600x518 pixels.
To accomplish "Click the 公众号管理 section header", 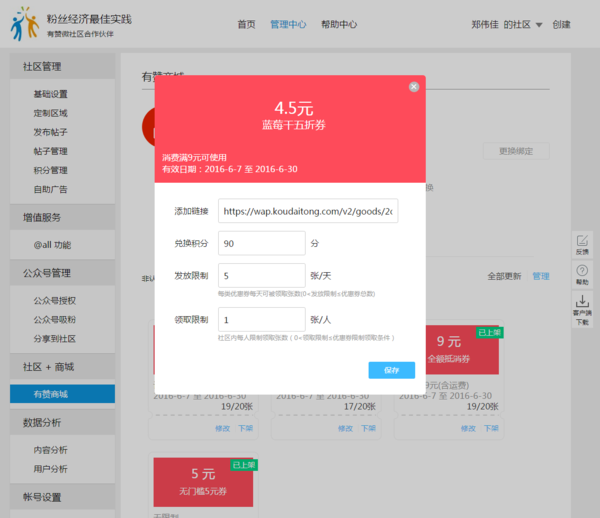I will pyautogui.click(x=62, y=273).
